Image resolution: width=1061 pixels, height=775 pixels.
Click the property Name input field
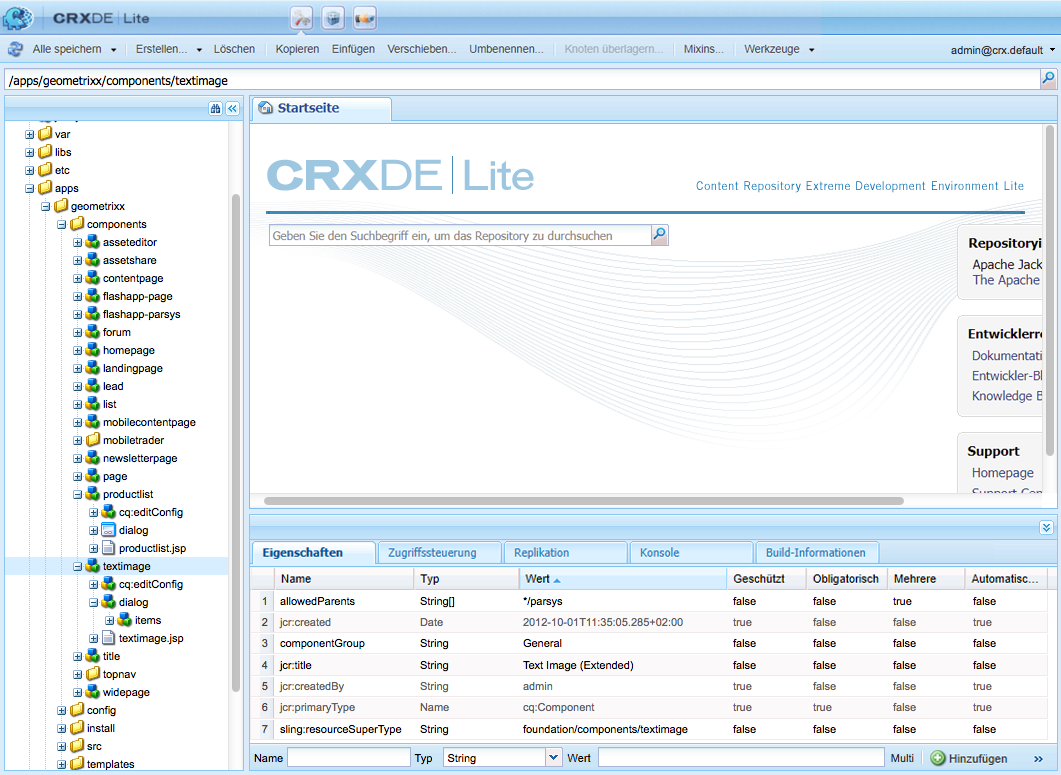point(348,757)
